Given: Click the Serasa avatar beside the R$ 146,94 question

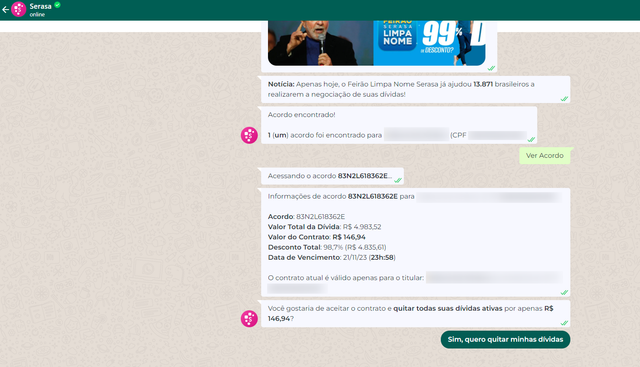Looking at the screenshot, I should (249, 318).
